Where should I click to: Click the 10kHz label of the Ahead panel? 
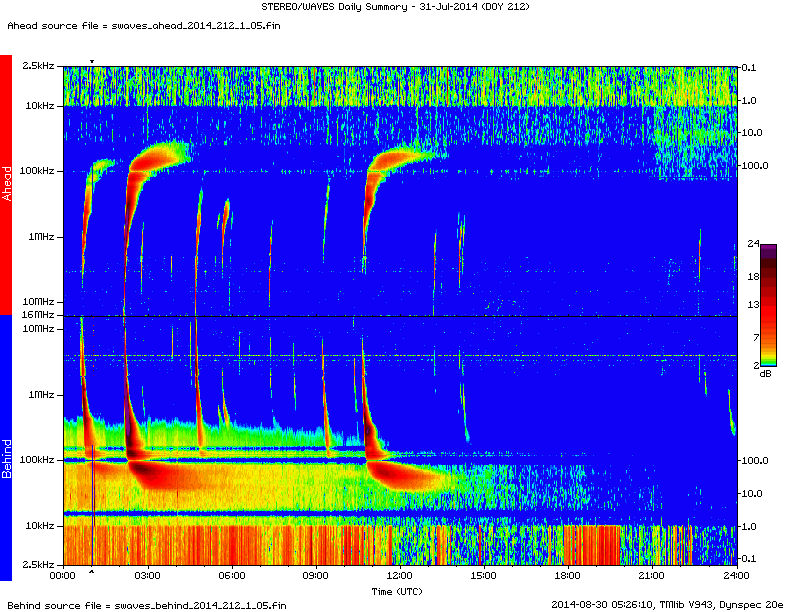pos(40,106)
